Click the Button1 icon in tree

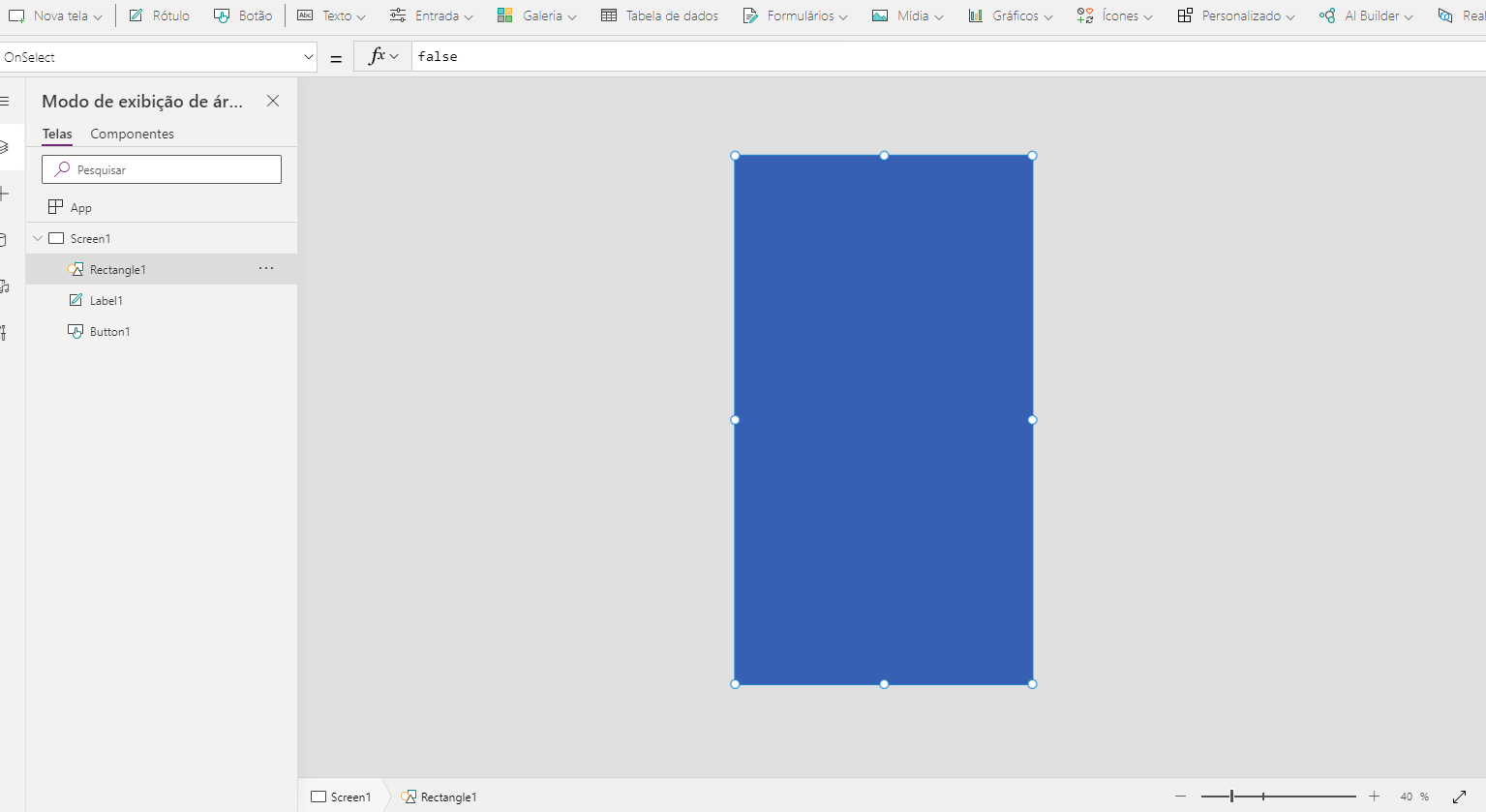tap(76, 331)
